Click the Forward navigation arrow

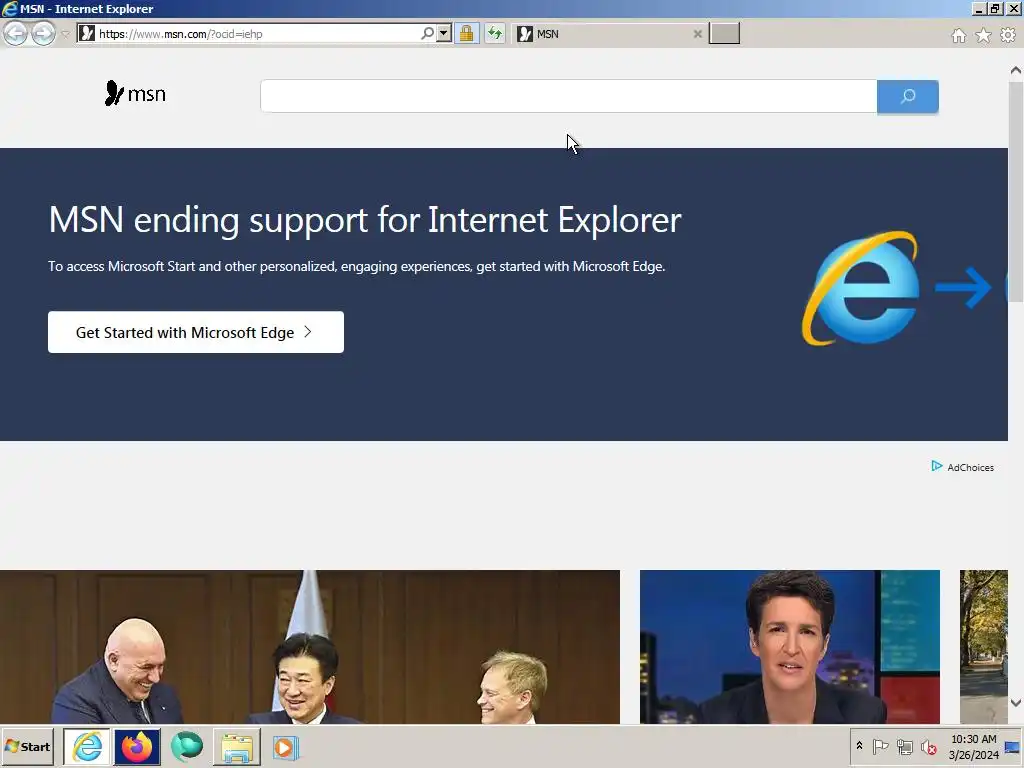tap(43, 33)
